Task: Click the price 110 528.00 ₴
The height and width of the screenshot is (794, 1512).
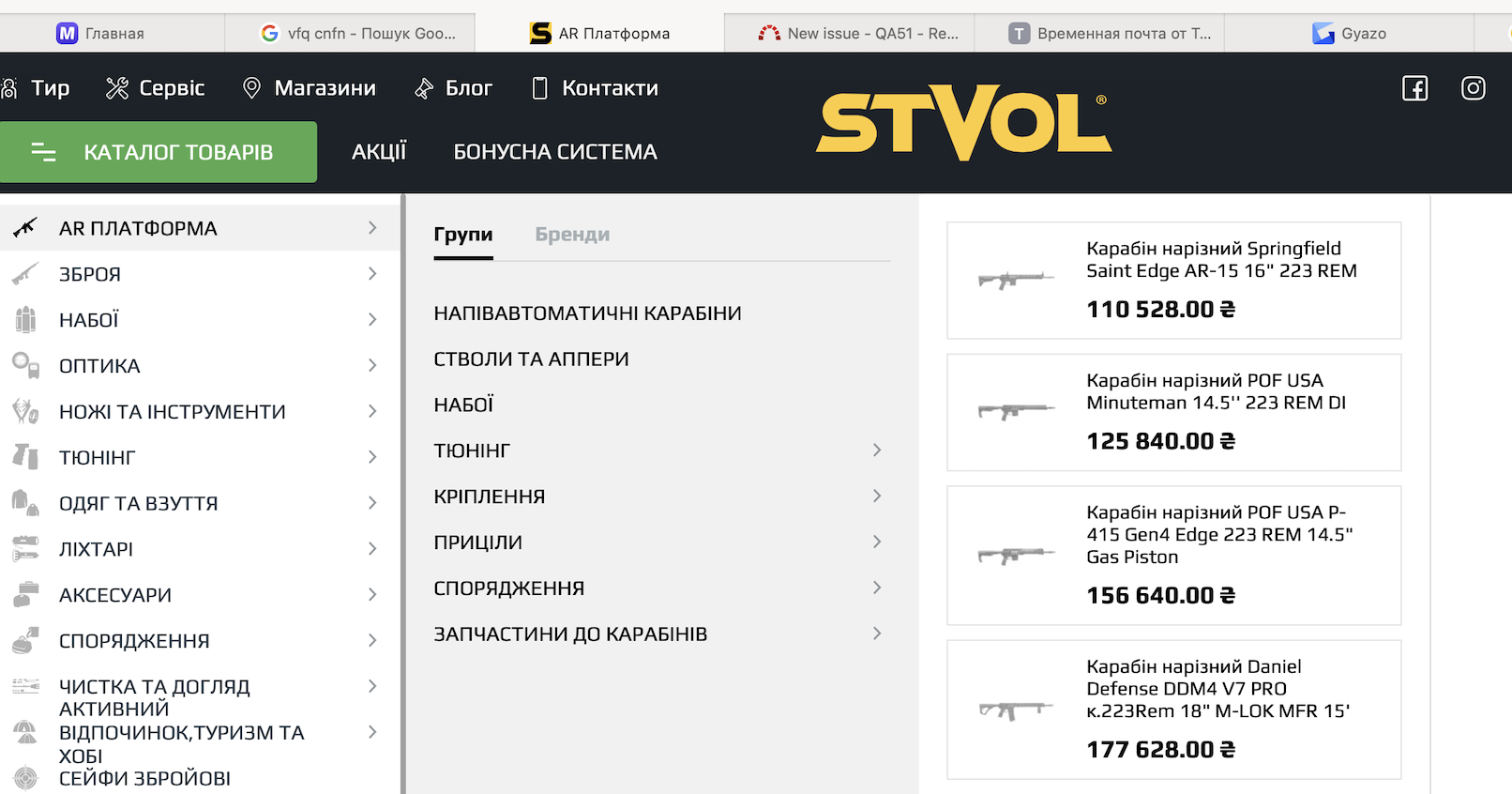Action: [1161, 310]
